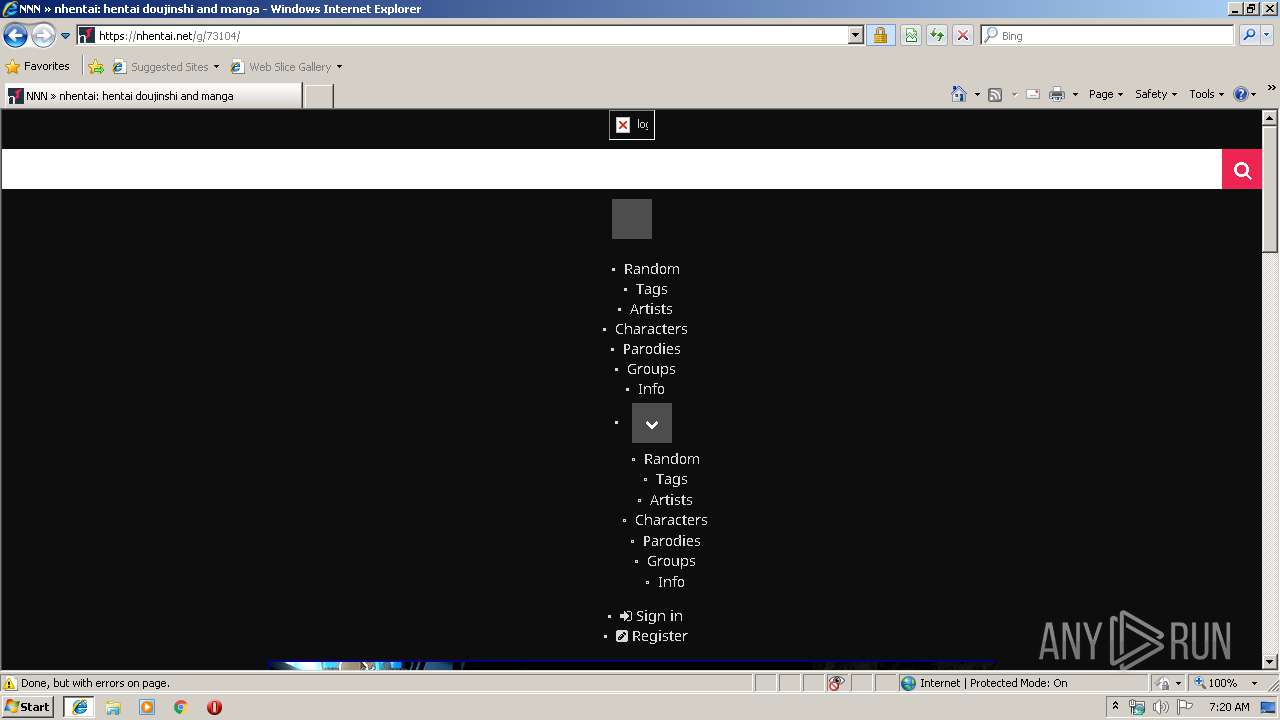1280x720 pixels.
Task: Click the broken logo image at page top
Action: (x=632, y=125)
